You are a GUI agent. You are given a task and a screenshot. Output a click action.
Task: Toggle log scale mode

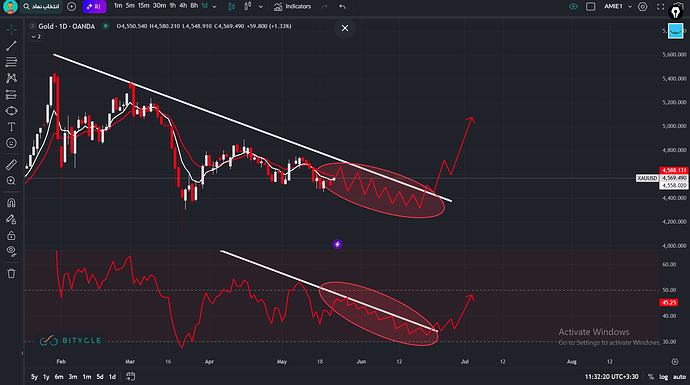[664, 377]
